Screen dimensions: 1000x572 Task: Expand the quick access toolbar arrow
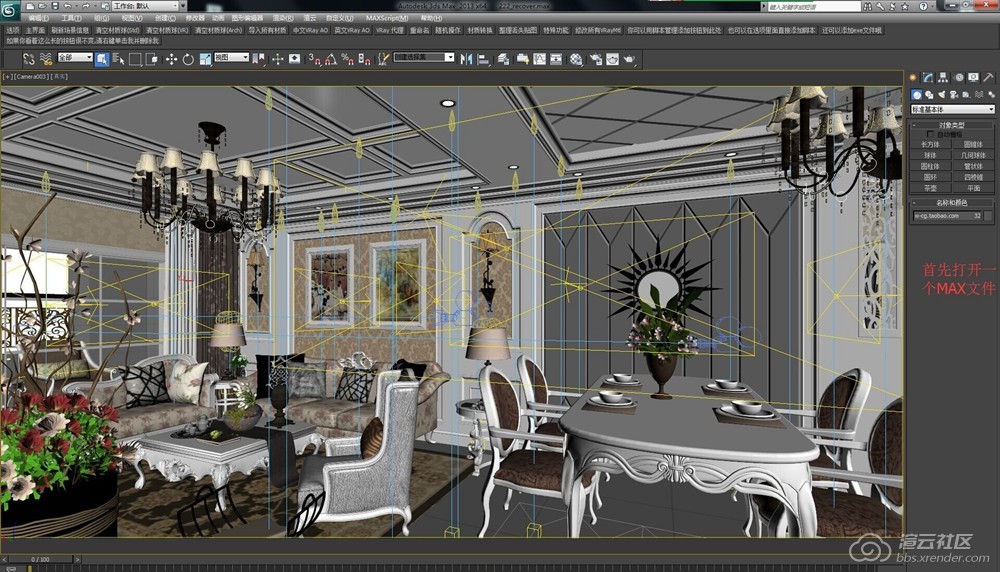184,6
